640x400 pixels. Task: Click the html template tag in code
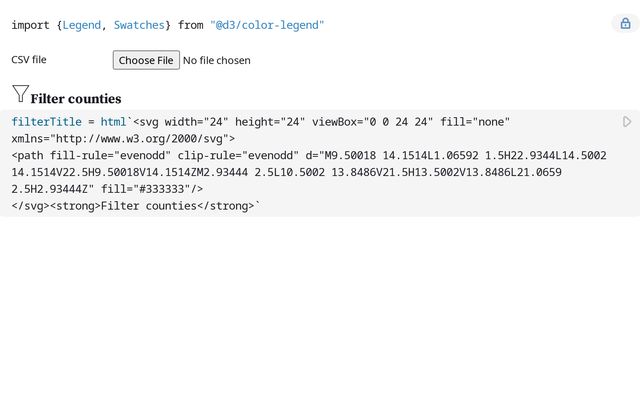click(112, 121)
